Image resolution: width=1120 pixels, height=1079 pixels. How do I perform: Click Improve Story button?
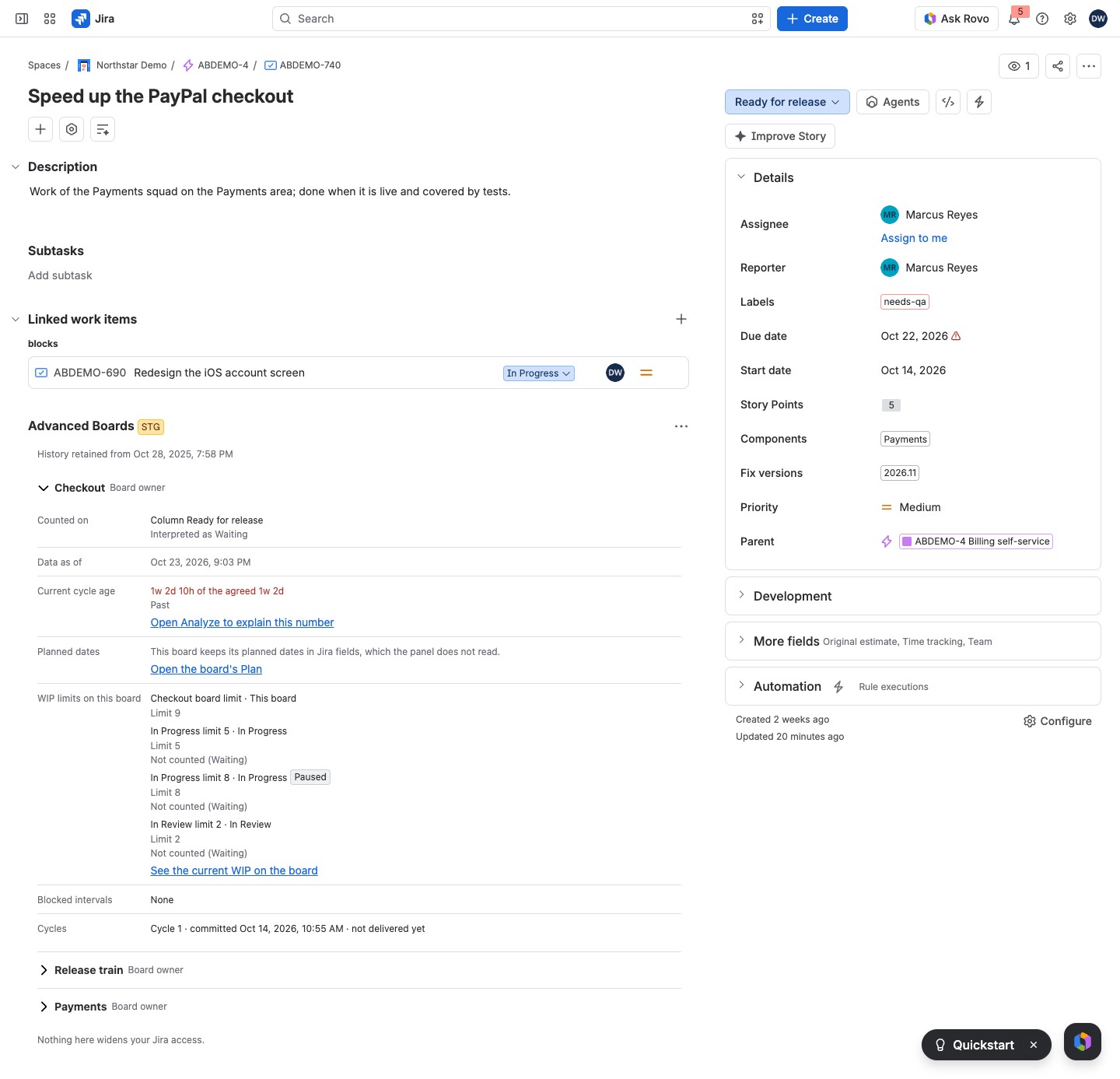coord(780,136)
